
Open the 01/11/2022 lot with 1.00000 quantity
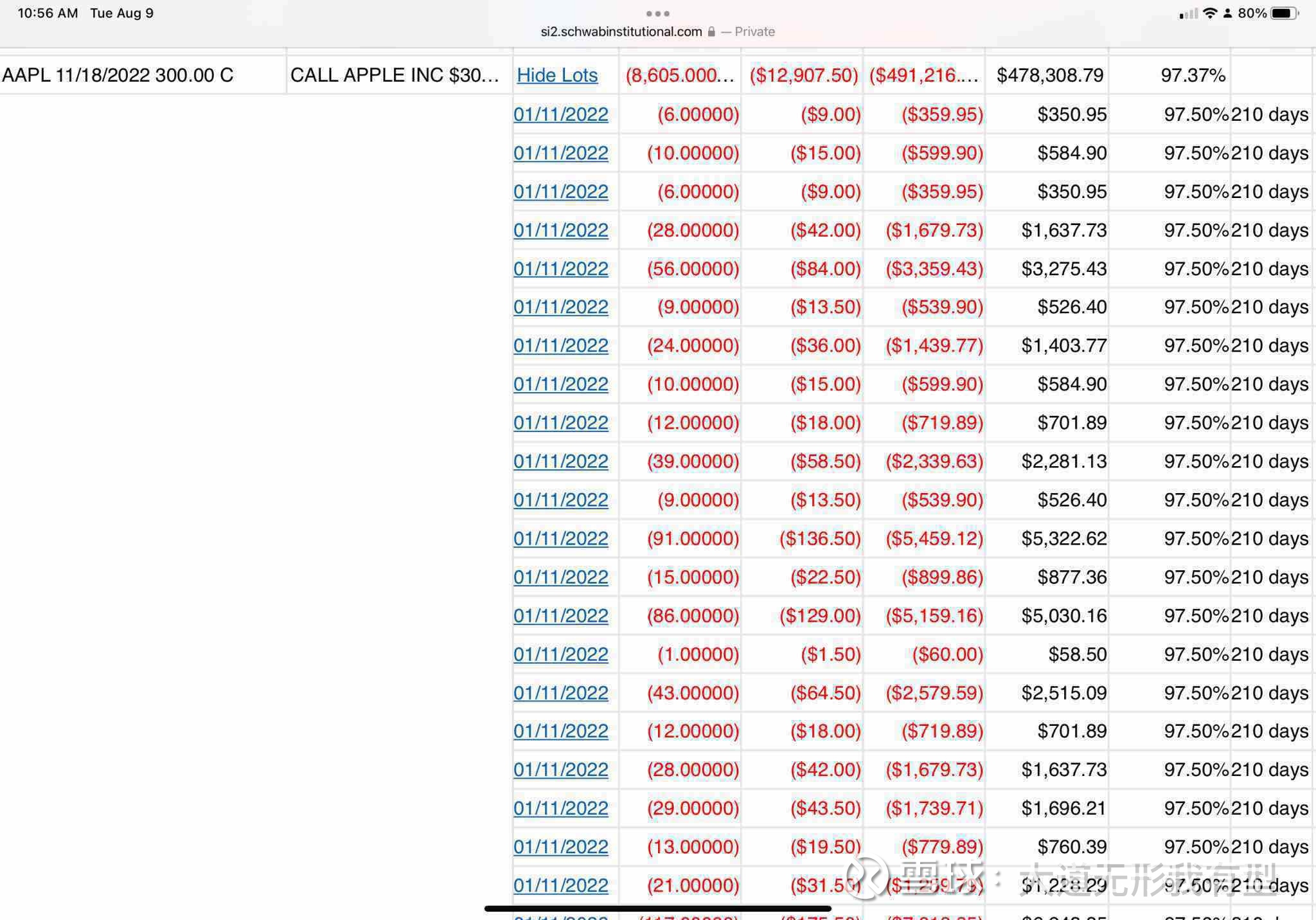[560, 654]
